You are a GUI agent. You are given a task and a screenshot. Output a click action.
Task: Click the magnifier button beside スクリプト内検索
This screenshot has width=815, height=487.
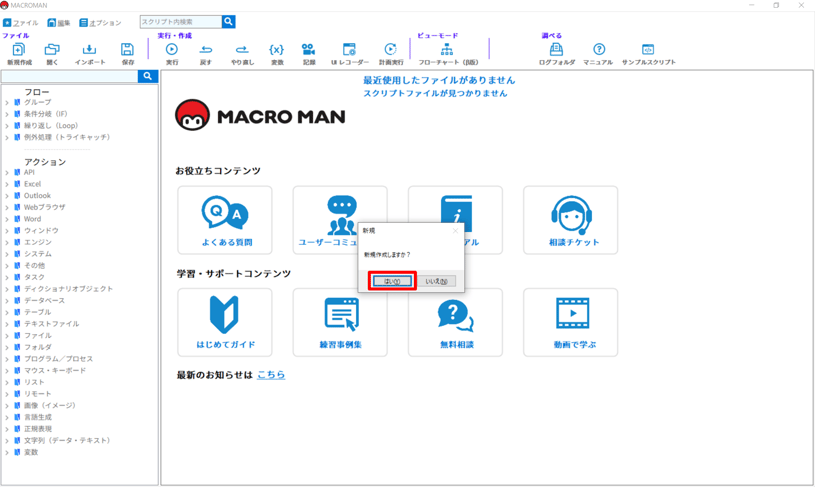point(229,21)
